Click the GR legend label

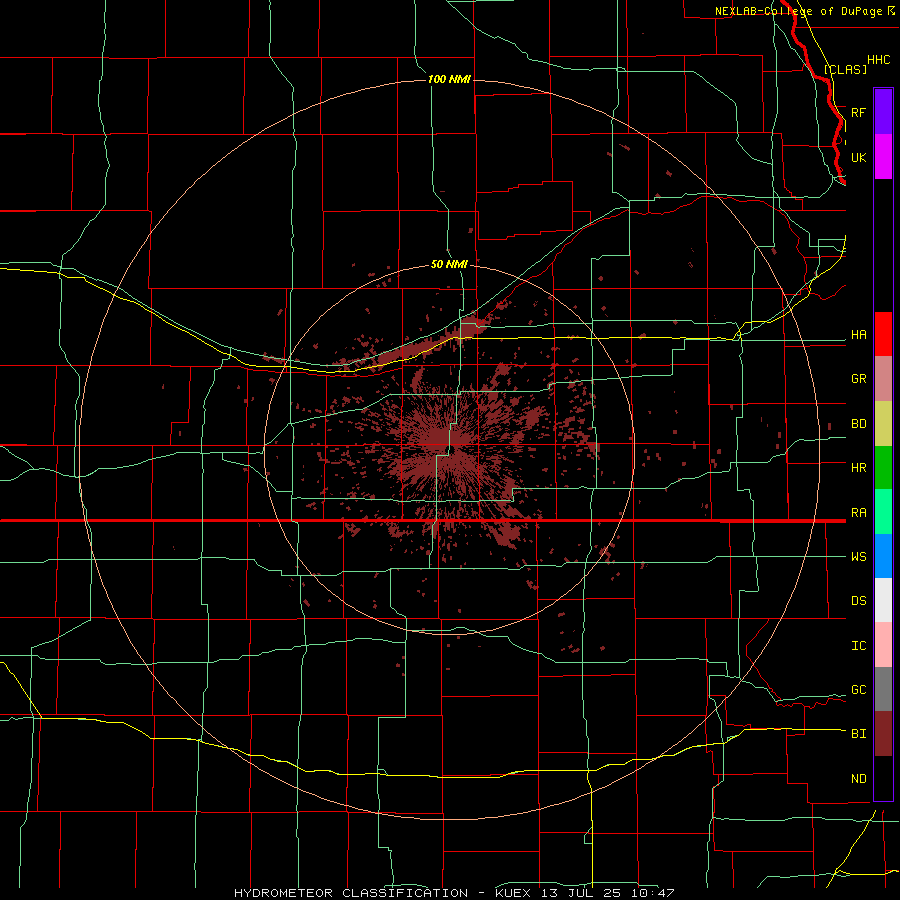[858, 379]
